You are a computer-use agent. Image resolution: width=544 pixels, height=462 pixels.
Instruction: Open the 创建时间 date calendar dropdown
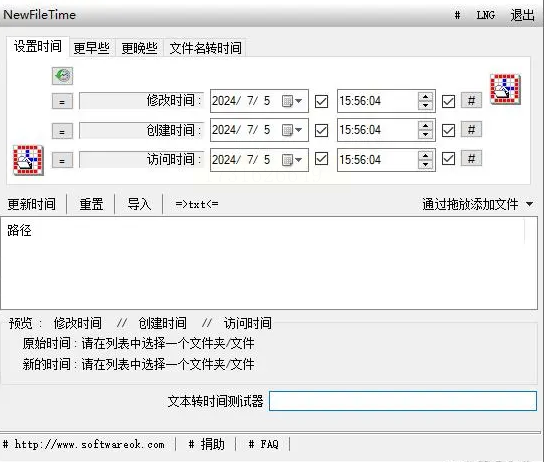pos(292,130)
